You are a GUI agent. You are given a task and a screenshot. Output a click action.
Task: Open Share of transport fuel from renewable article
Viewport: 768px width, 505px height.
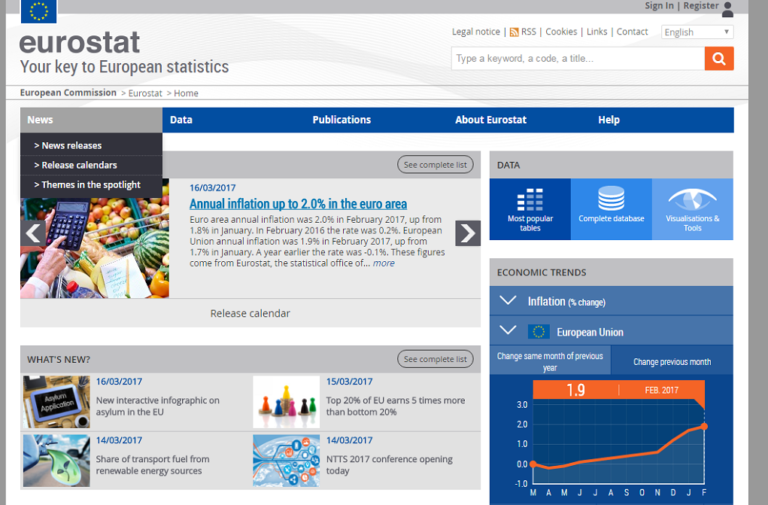point(153,465)
